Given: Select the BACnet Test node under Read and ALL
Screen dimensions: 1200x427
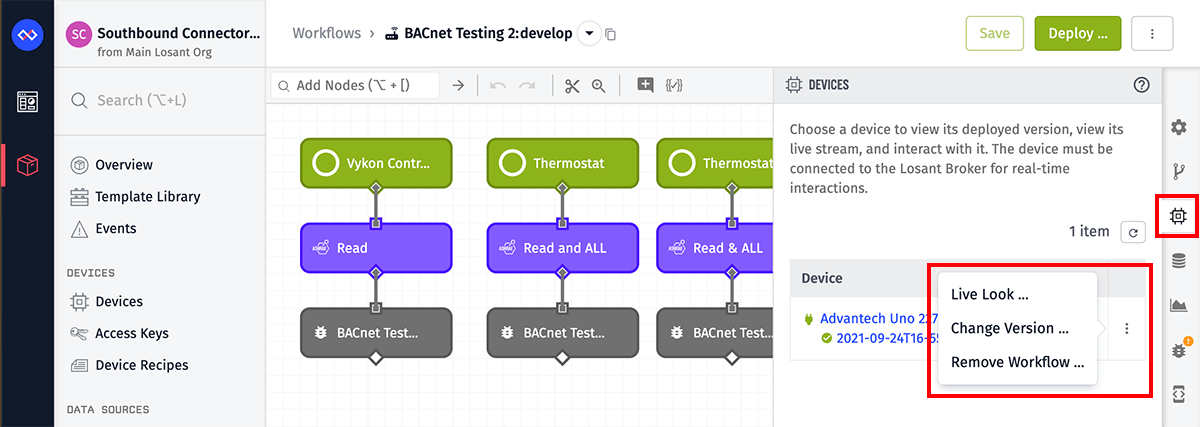Looking at the screenshot, I should [x=563, y=332].
